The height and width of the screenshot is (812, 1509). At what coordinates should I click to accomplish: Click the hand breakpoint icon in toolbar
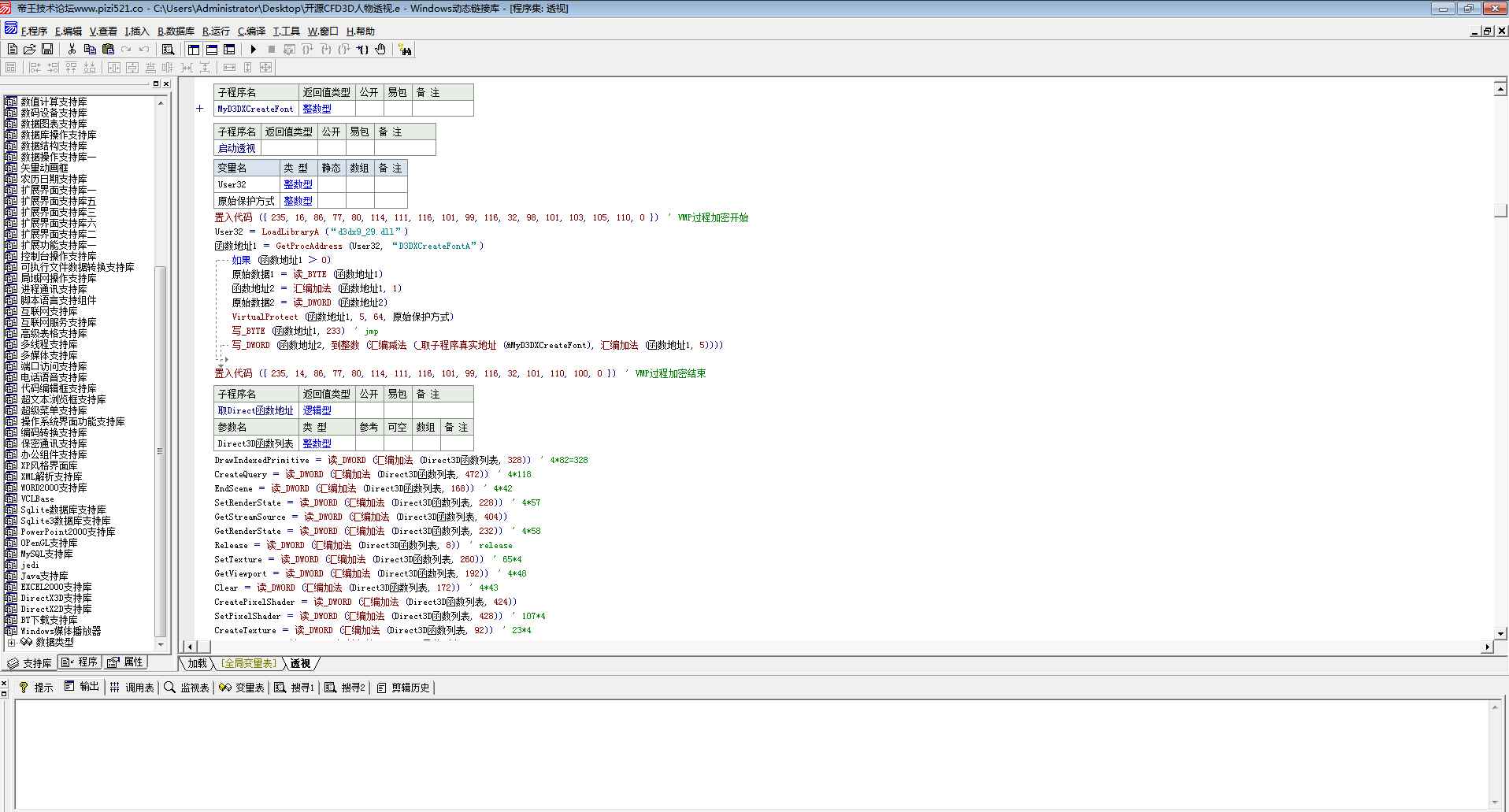pos(380,50)
